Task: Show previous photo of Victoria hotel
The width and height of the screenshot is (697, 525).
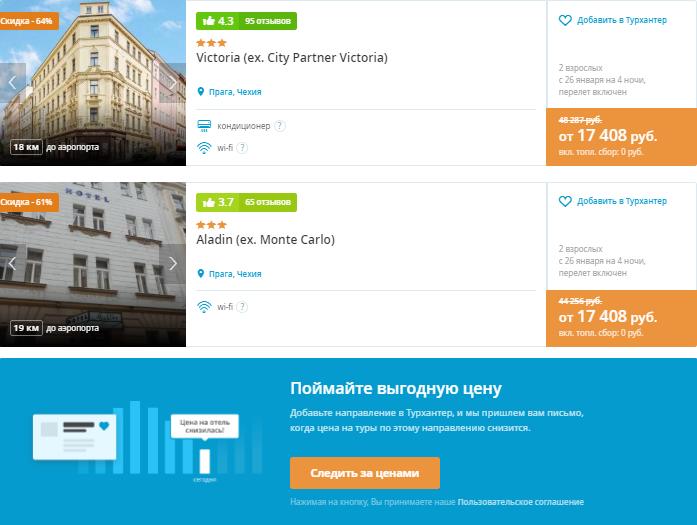Action: coord(12,83)
